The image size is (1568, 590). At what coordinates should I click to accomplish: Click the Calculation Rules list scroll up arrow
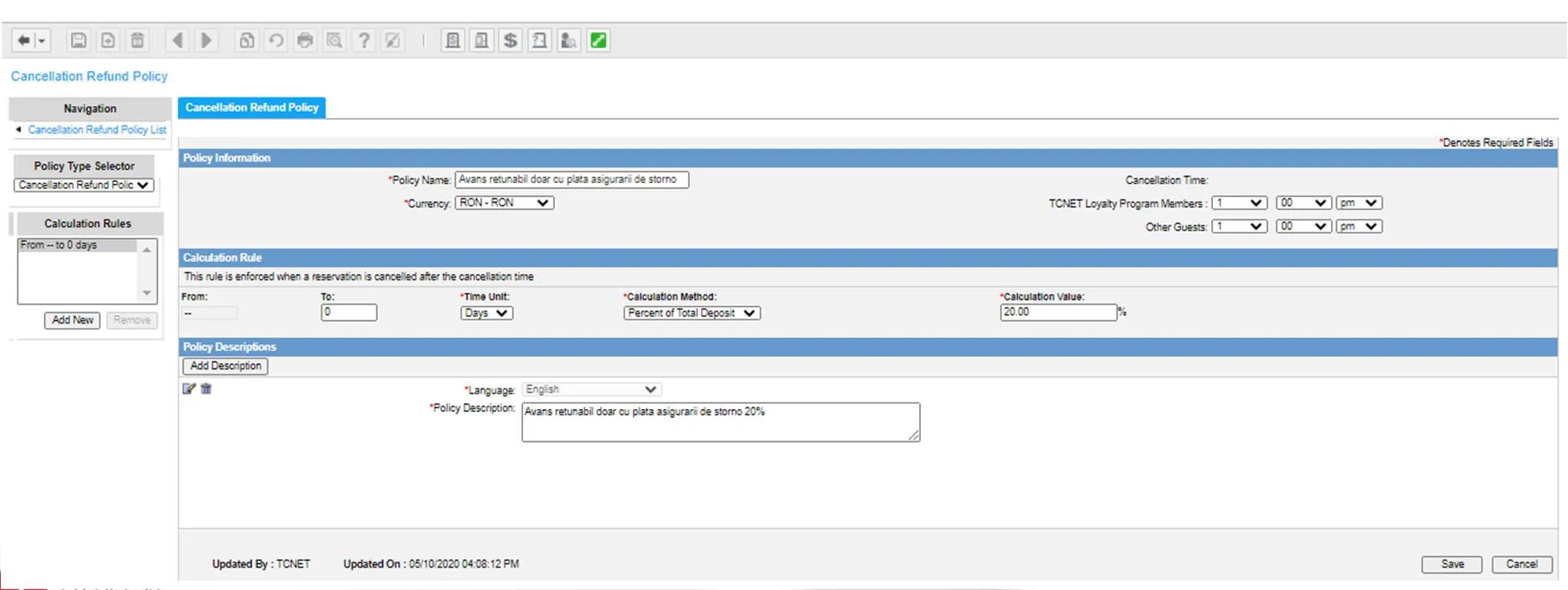pos(147,251)
